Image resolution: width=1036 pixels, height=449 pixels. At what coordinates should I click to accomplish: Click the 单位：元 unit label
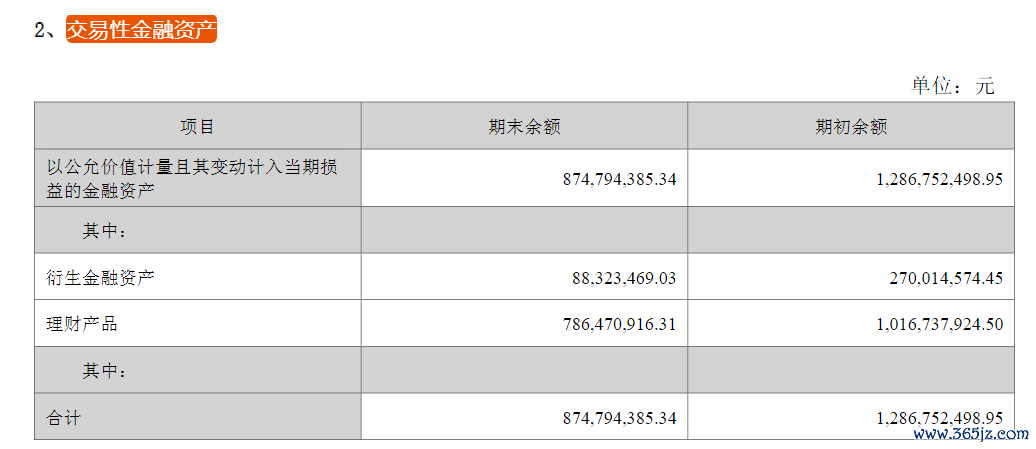pos(952,86)
